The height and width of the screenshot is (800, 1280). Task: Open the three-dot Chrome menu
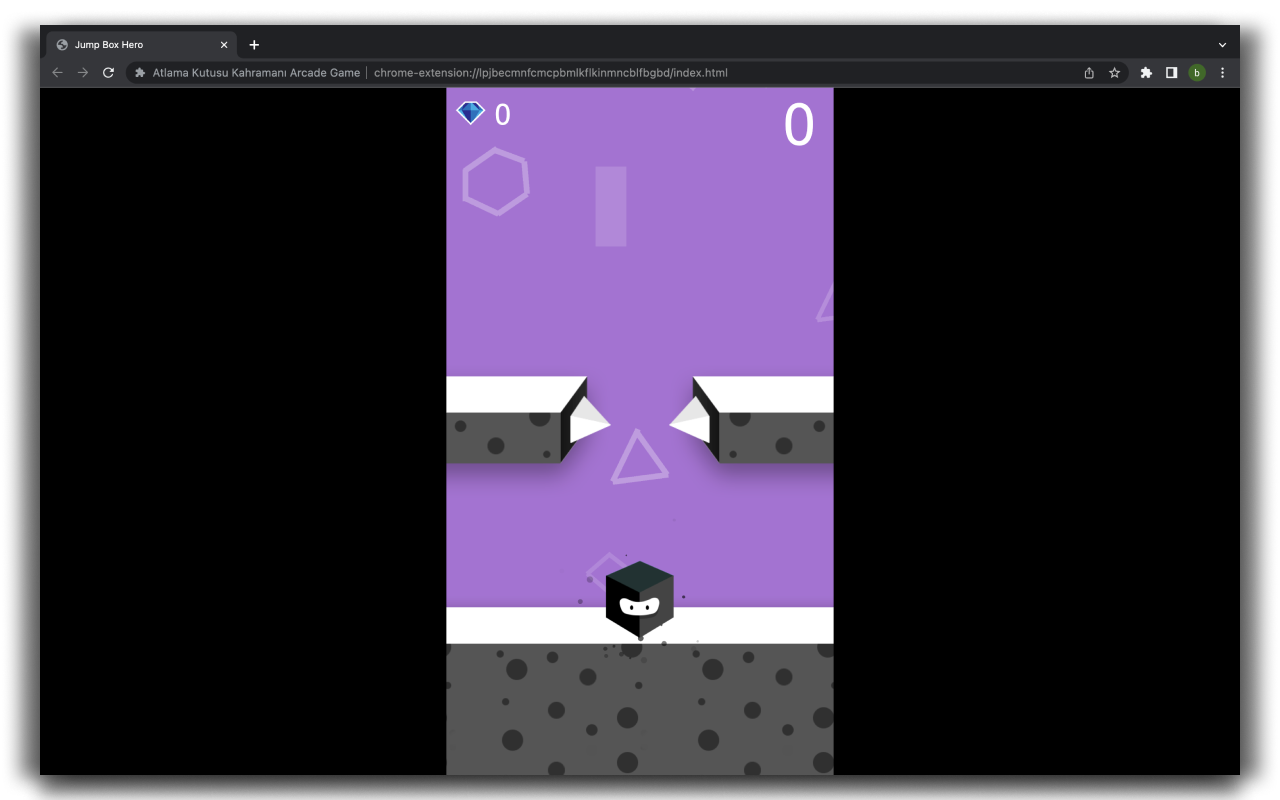click(1222, 72)
